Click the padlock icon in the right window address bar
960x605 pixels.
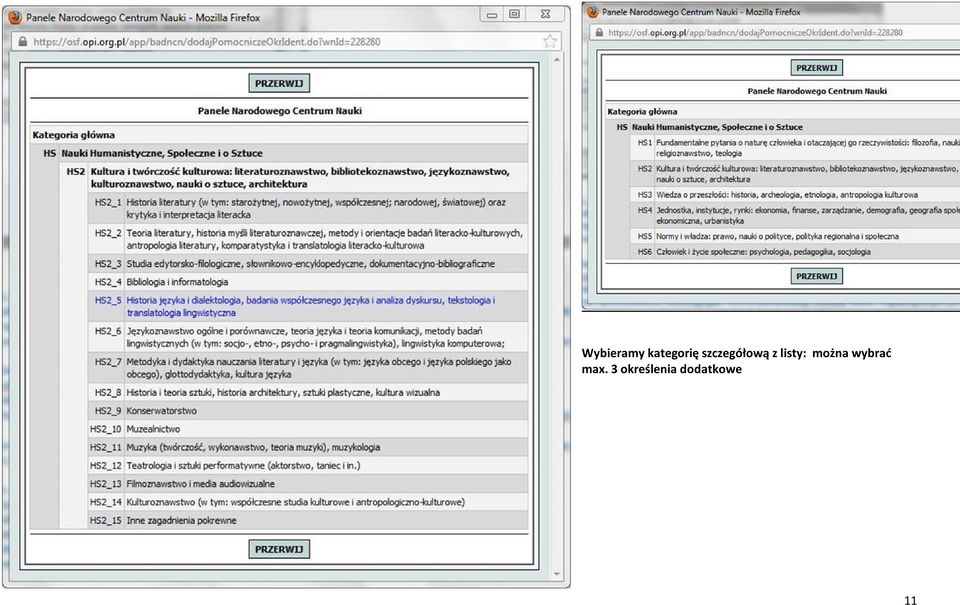tap(599, 32)
